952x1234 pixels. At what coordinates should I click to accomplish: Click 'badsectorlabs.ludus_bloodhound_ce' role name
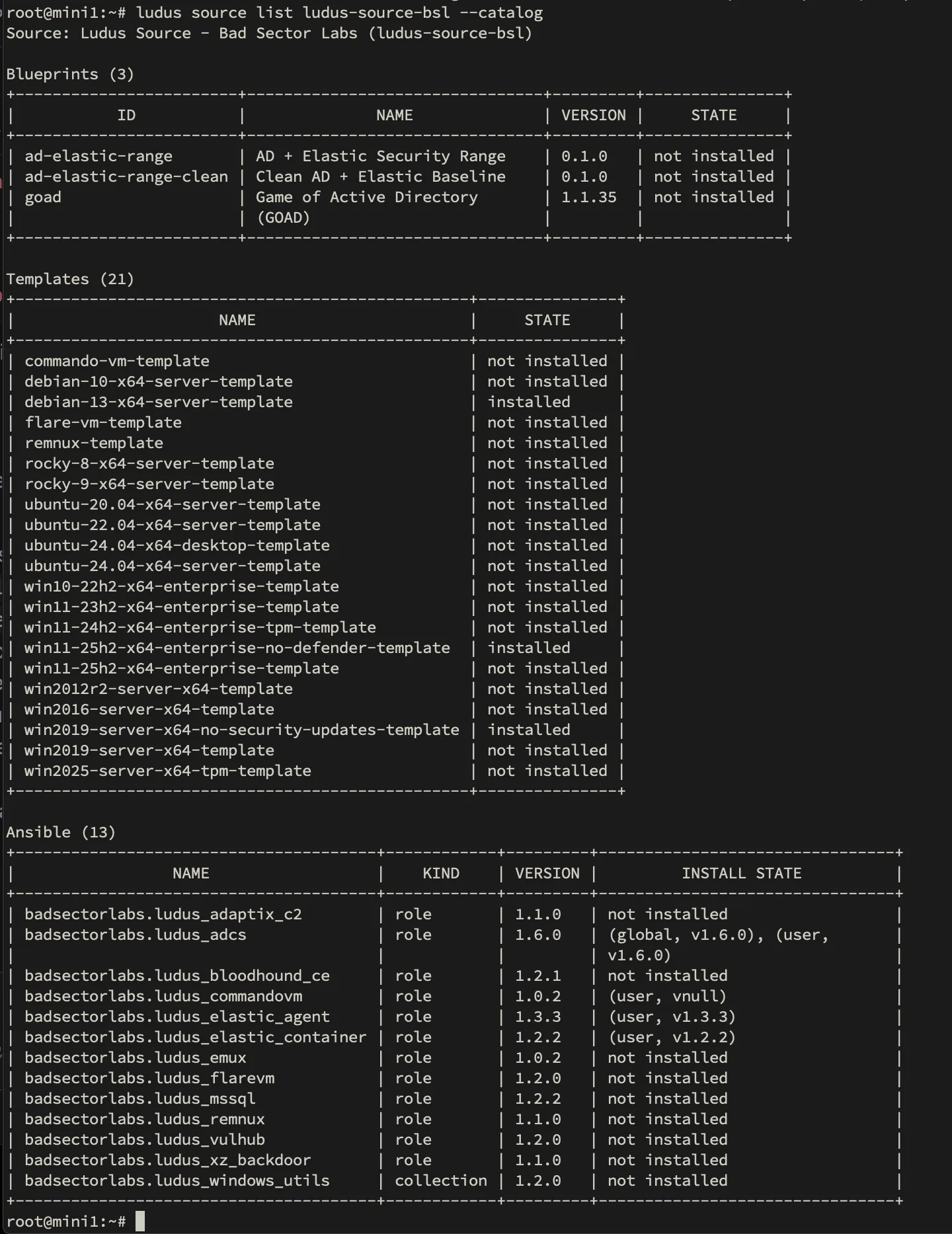(177, 976)
